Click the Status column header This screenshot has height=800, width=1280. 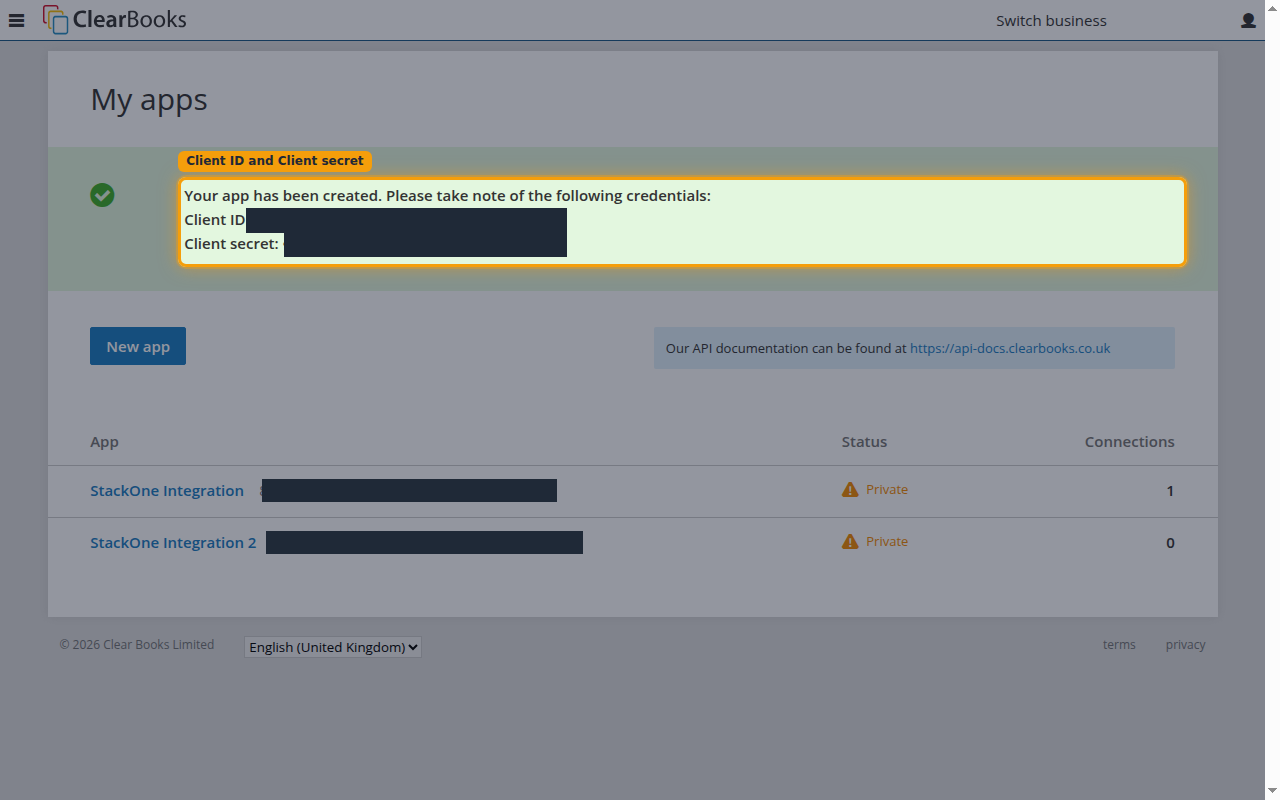click(864, 442)
